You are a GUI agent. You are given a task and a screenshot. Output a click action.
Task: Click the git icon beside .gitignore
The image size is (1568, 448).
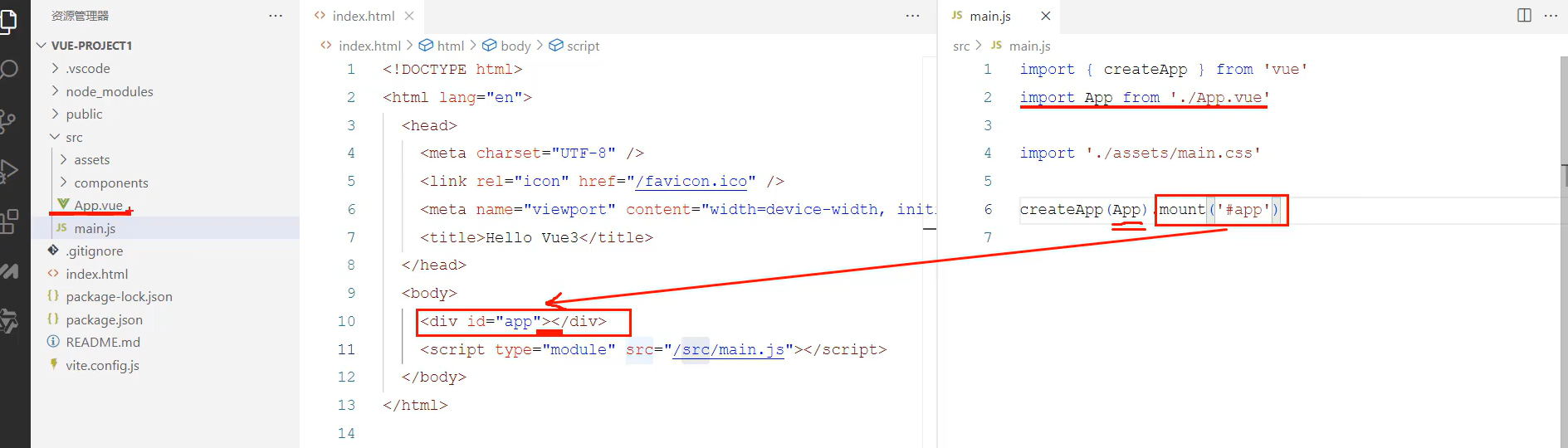coord(54,250)
